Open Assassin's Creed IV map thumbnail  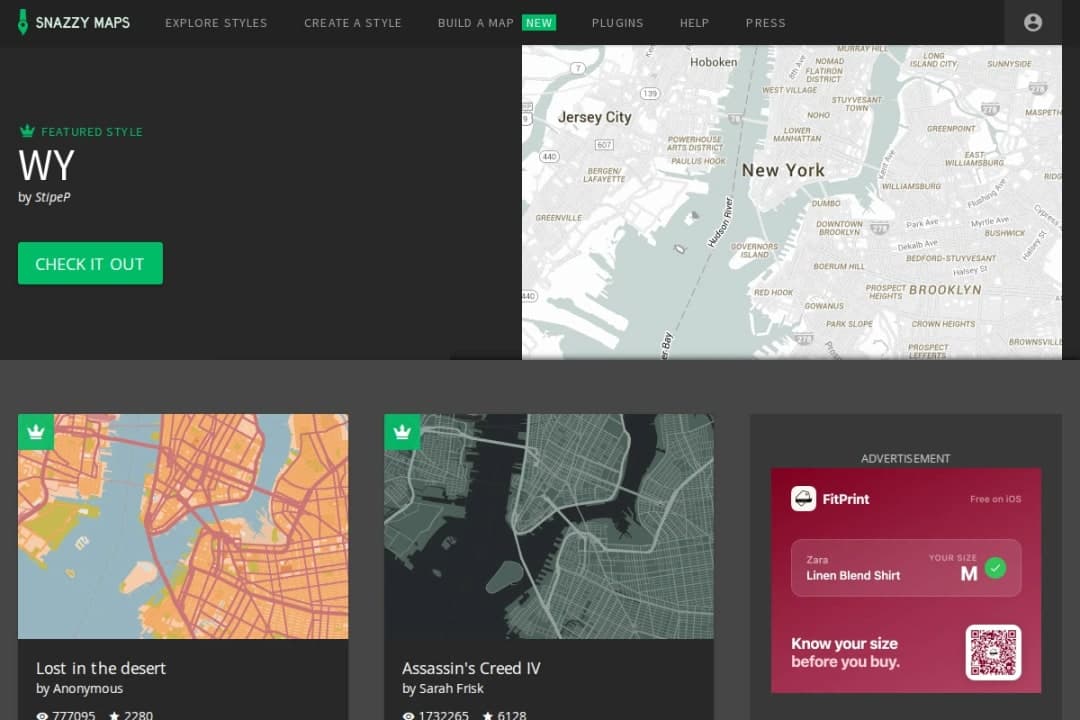coord(549,526)
